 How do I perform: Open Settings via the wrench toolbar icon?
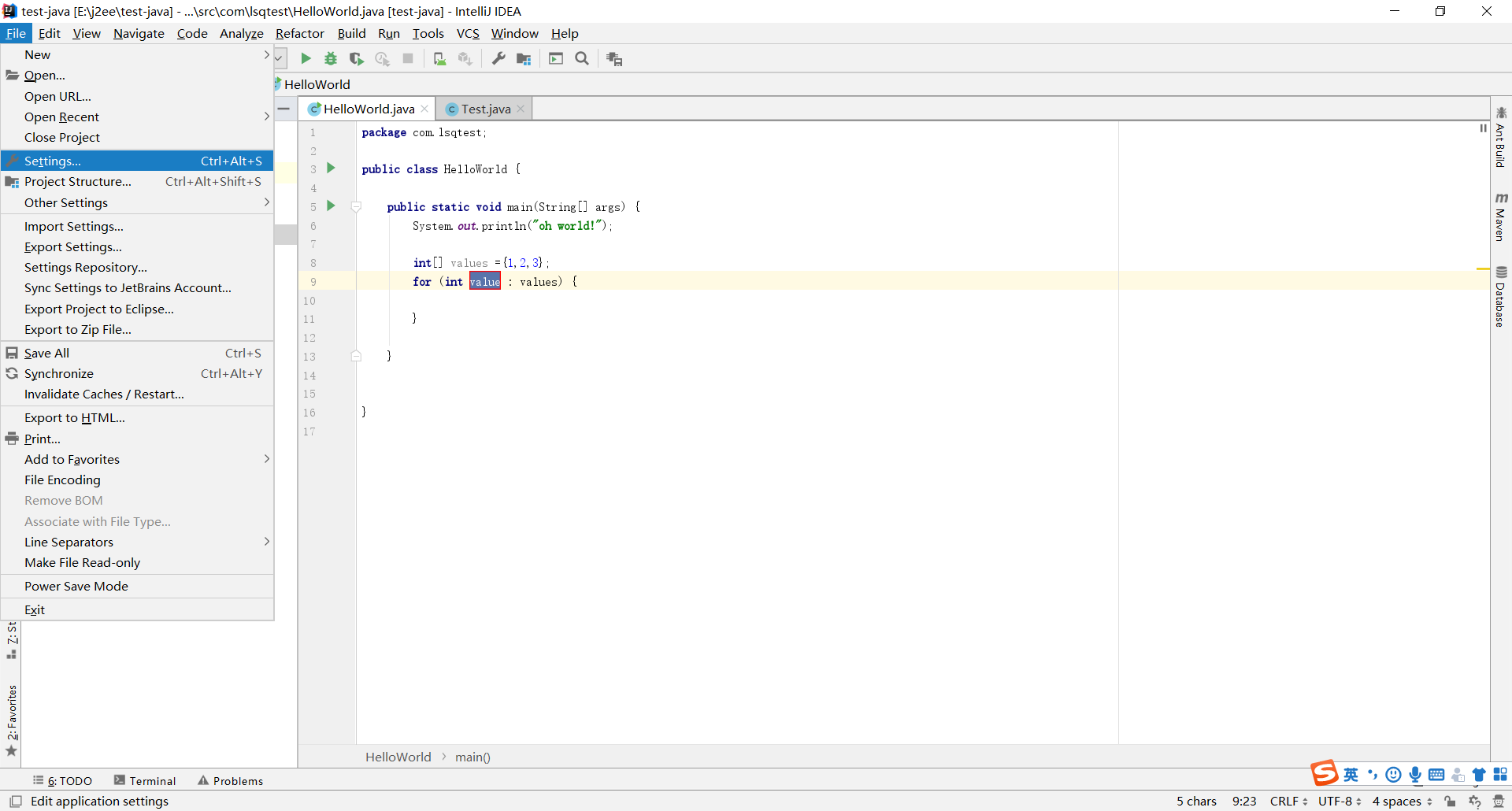[x=498, y=59]
